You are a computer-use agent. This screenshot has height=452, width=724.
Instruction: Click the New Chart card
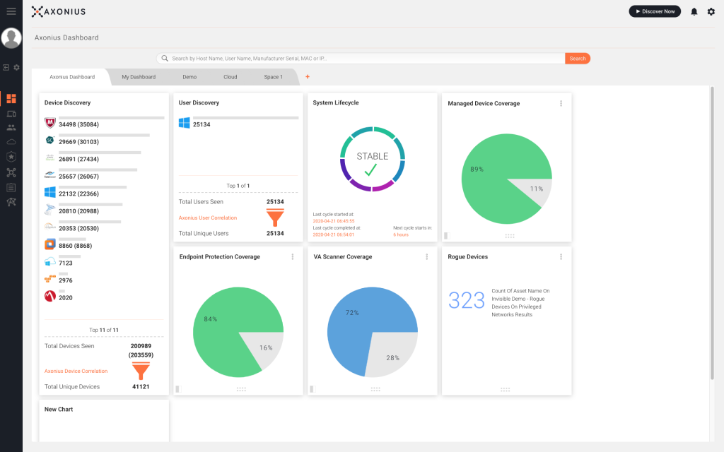pyautogui.click(x=104, y=421)
